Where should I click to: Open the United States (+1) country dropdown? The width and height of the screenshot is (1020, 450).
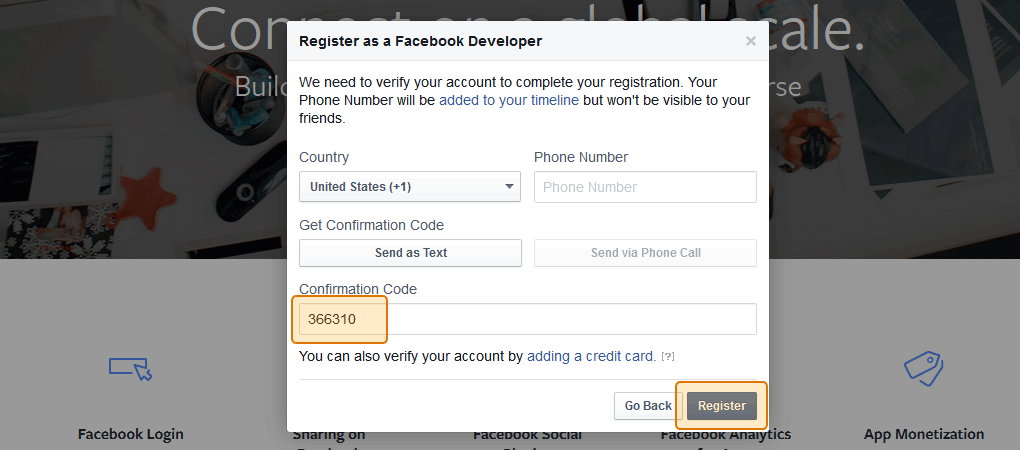[410, 187]
